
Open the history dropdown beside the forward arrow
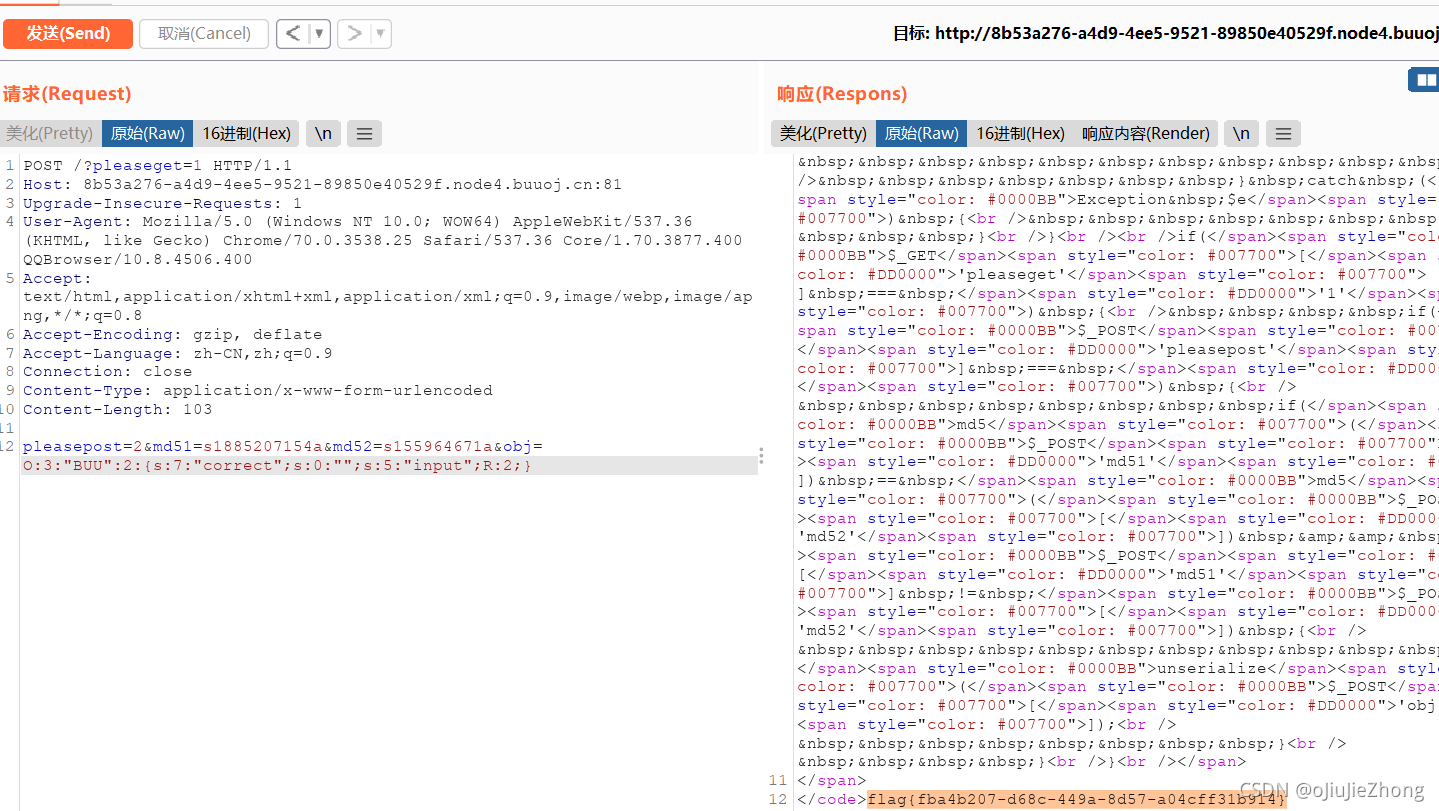(x=380, y=33)
